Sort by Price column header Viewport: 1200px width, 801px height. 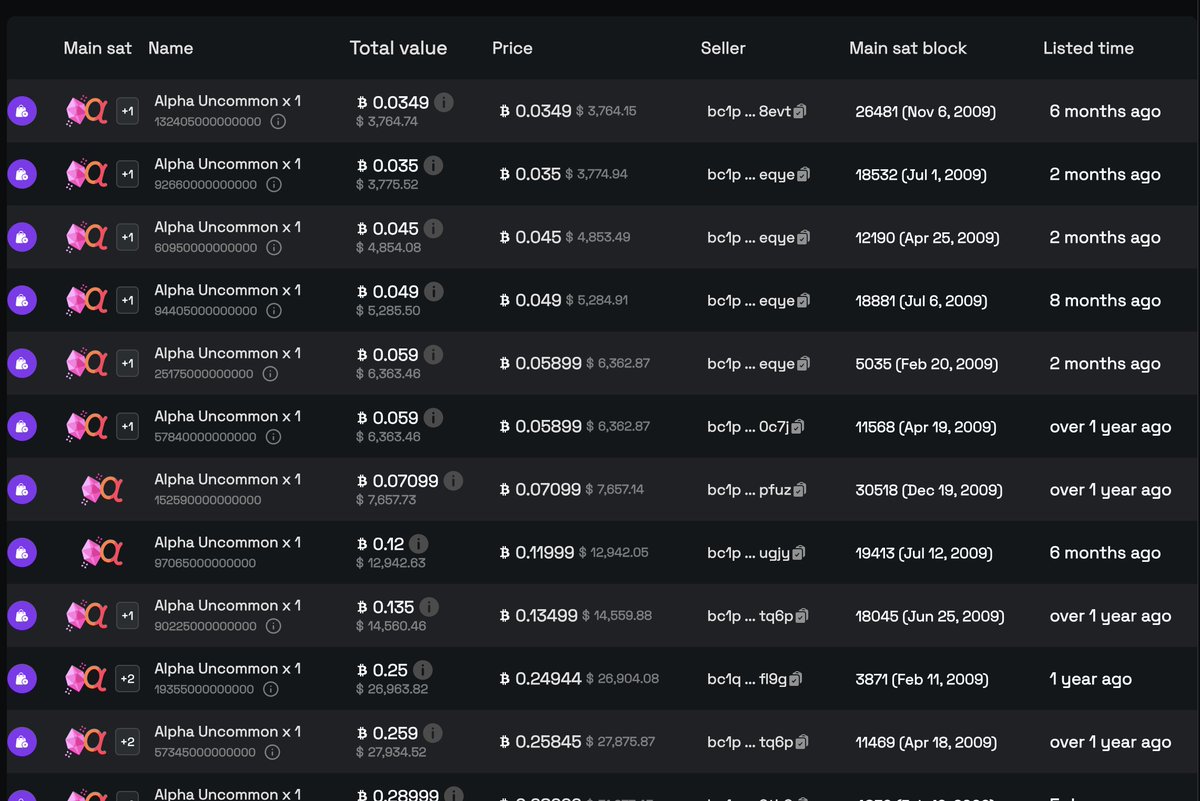pyautogui.click(x=512, y=48)
